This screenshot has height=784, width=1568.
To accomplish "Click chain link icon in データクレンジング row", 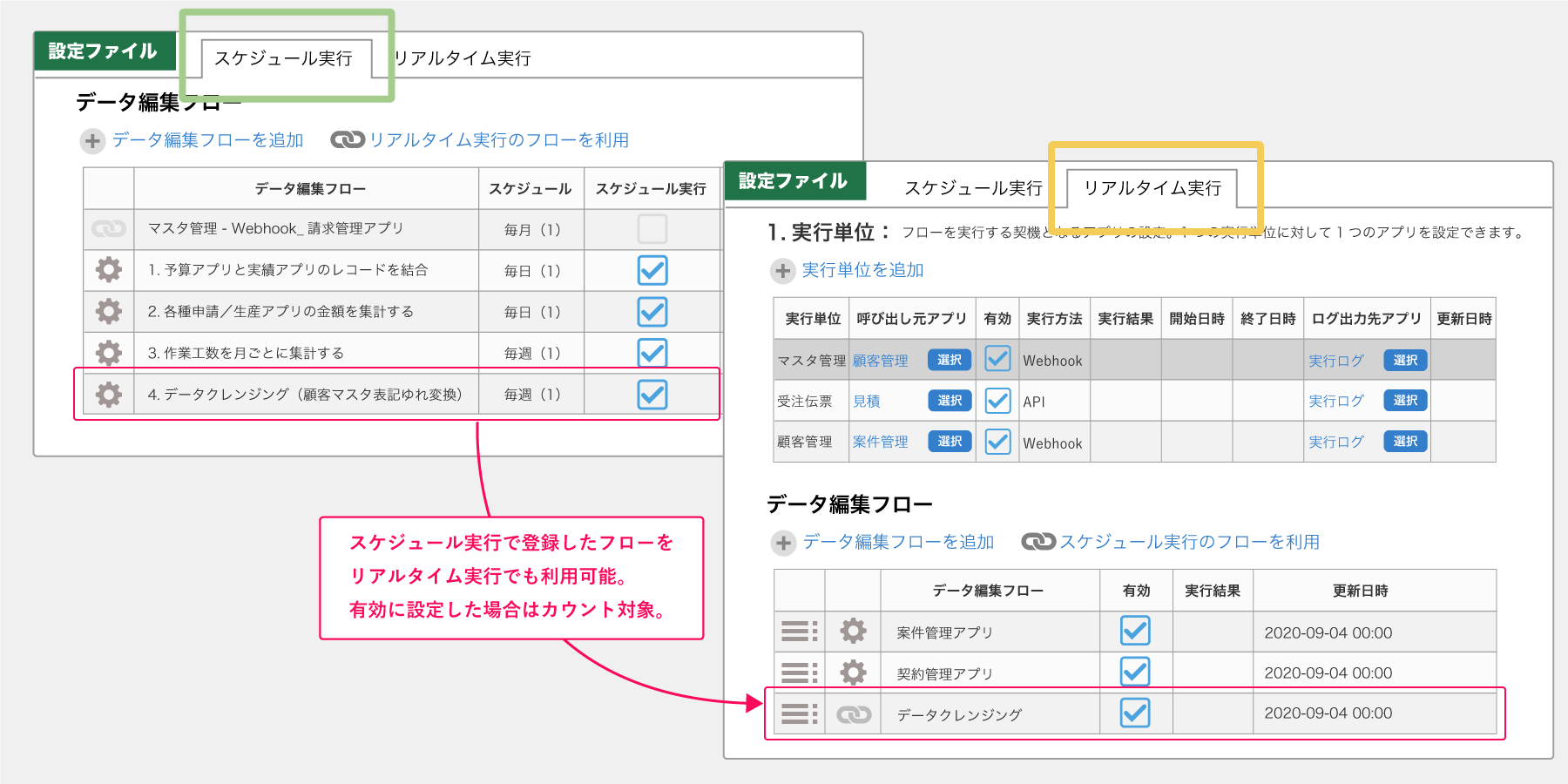I will (x=854, y=714).
